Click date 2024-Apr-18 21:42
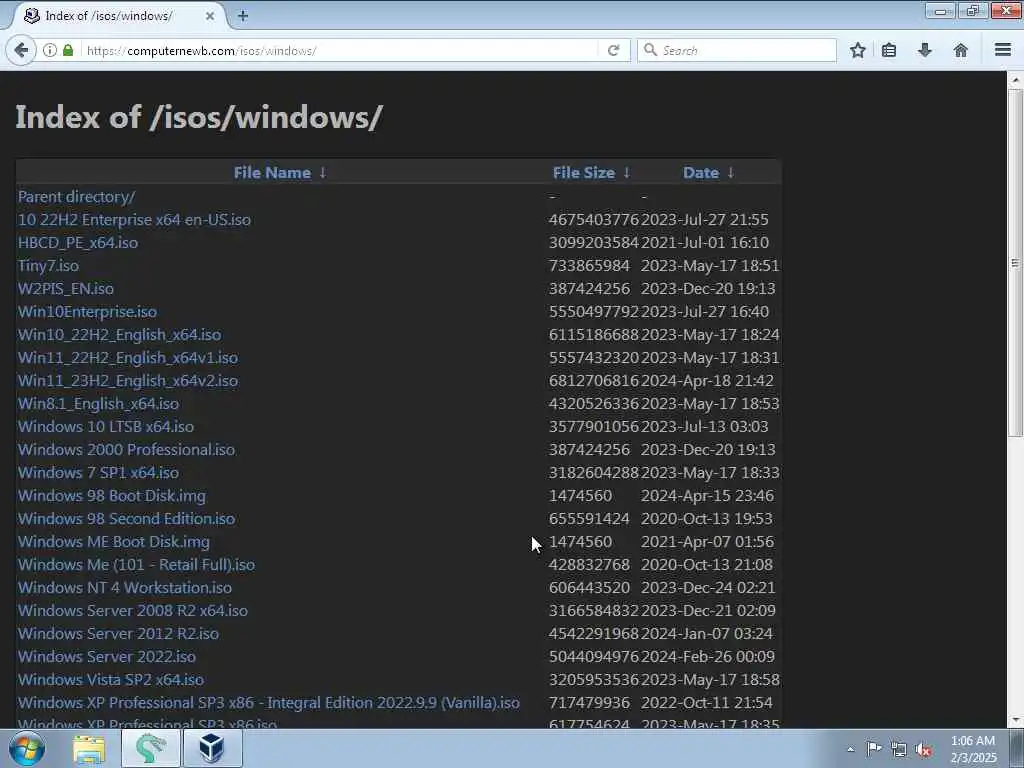This screenshot has height=768, width=1024. click(x=707, y=380)
